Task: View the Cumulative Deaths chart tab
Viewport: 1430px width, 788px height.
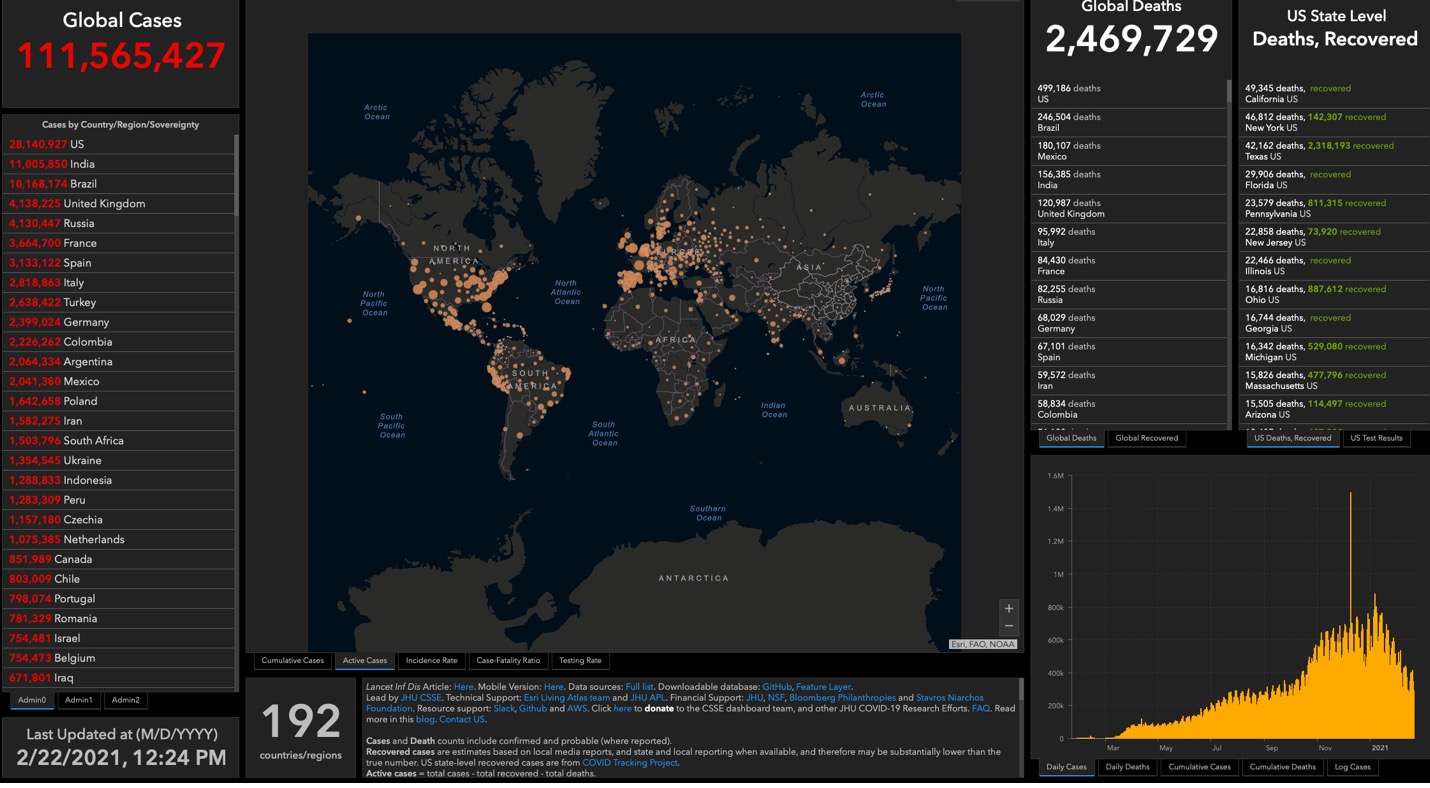Action: (x=1282, y=767)
